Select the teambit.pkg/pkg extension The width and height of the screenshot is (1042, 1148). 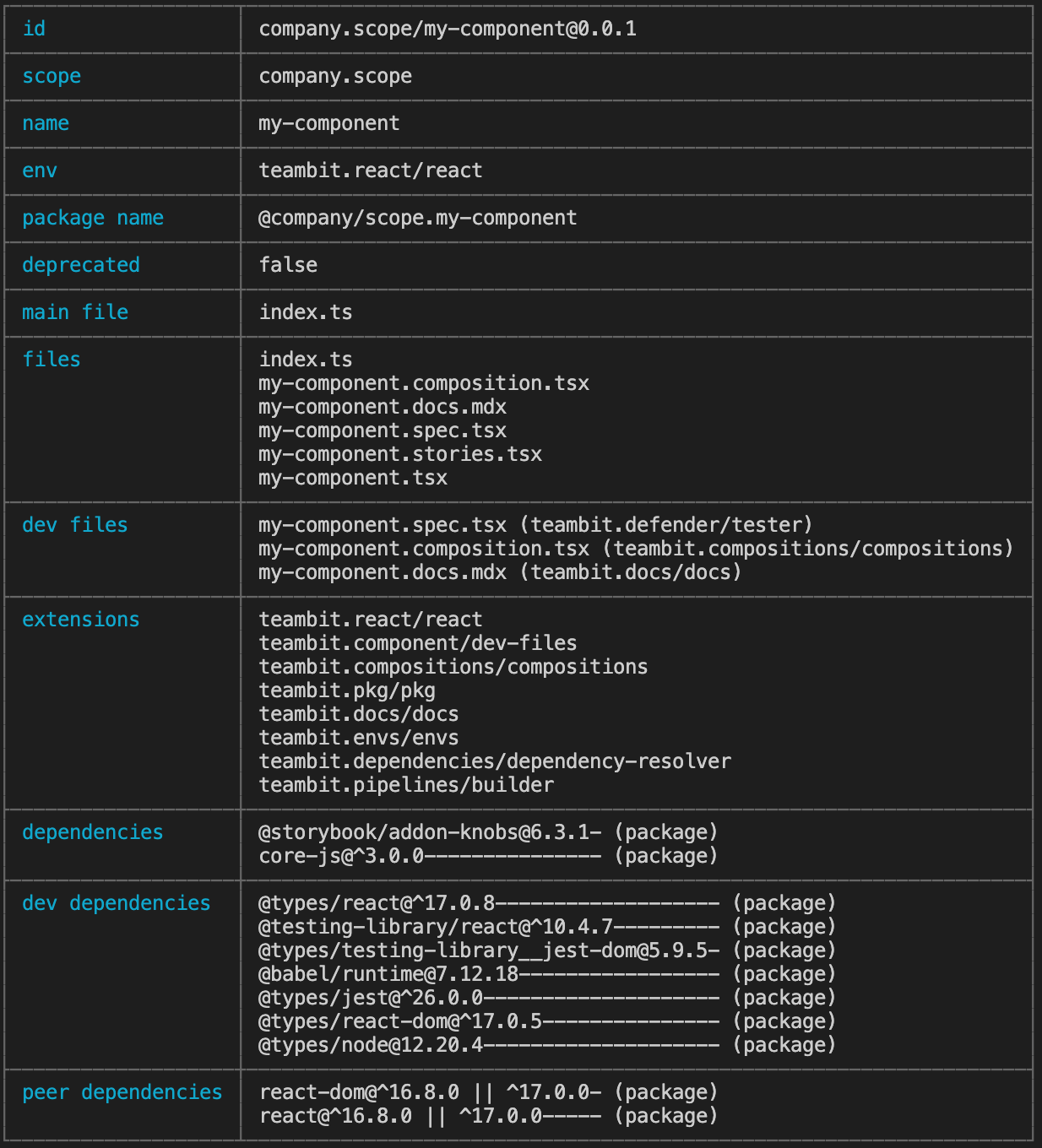347,690
